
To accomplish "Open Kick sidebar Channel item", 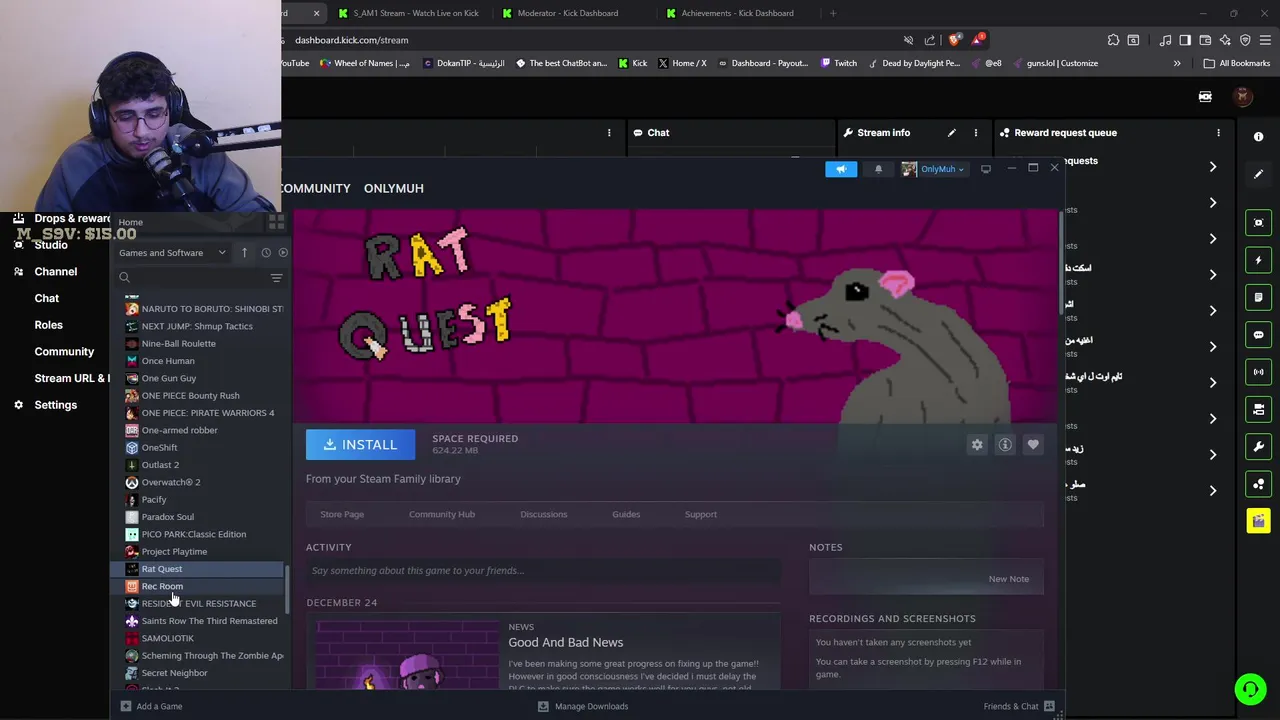I will coord(56,271).
